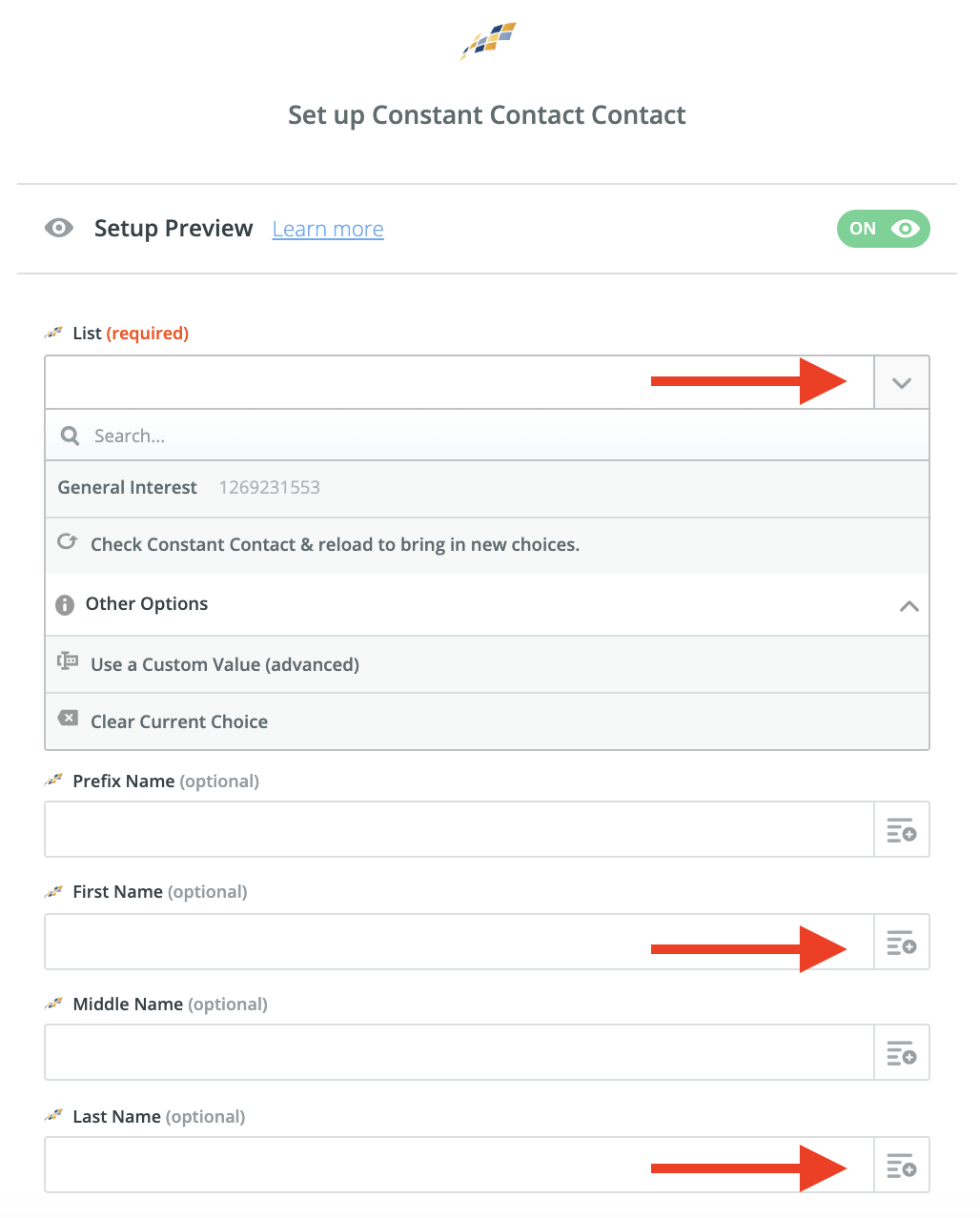Click the reload icon beside Check Constant Contact
The width and height of the screenshot is (980, 1218).
tap(68, 542)
